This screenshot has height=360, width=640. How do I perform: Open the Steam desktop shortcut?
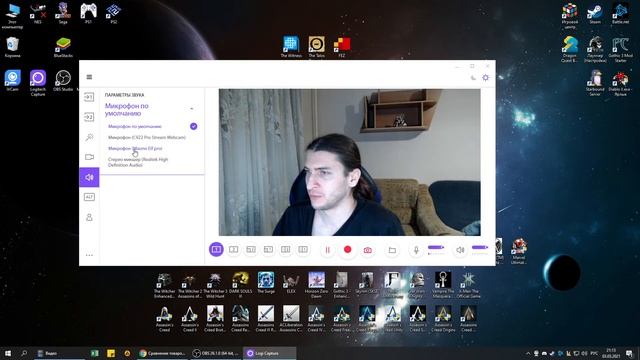click(595, 13)
